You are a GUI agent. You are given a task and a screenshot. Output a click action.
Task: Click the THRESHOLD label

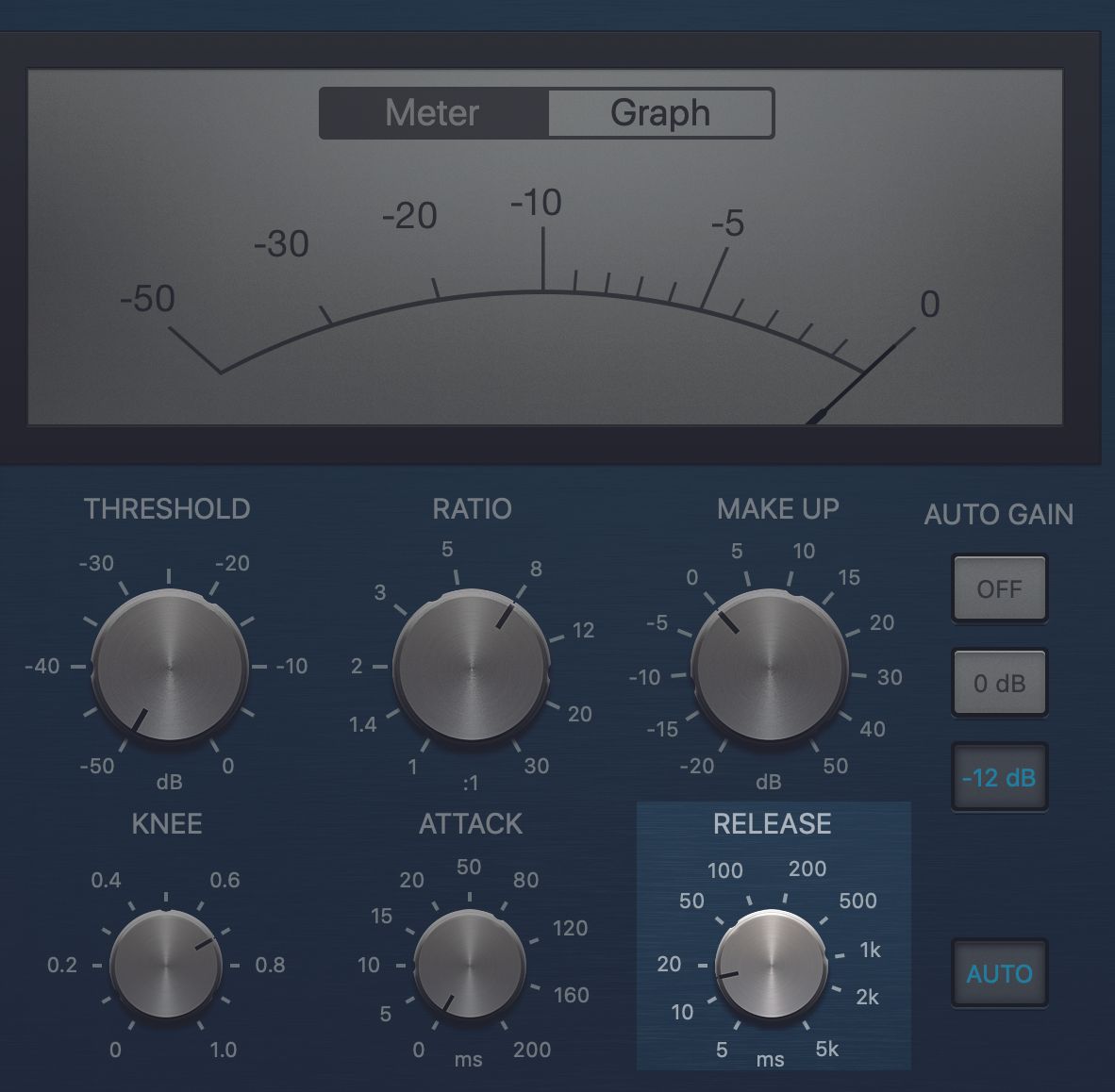point(167,508)
